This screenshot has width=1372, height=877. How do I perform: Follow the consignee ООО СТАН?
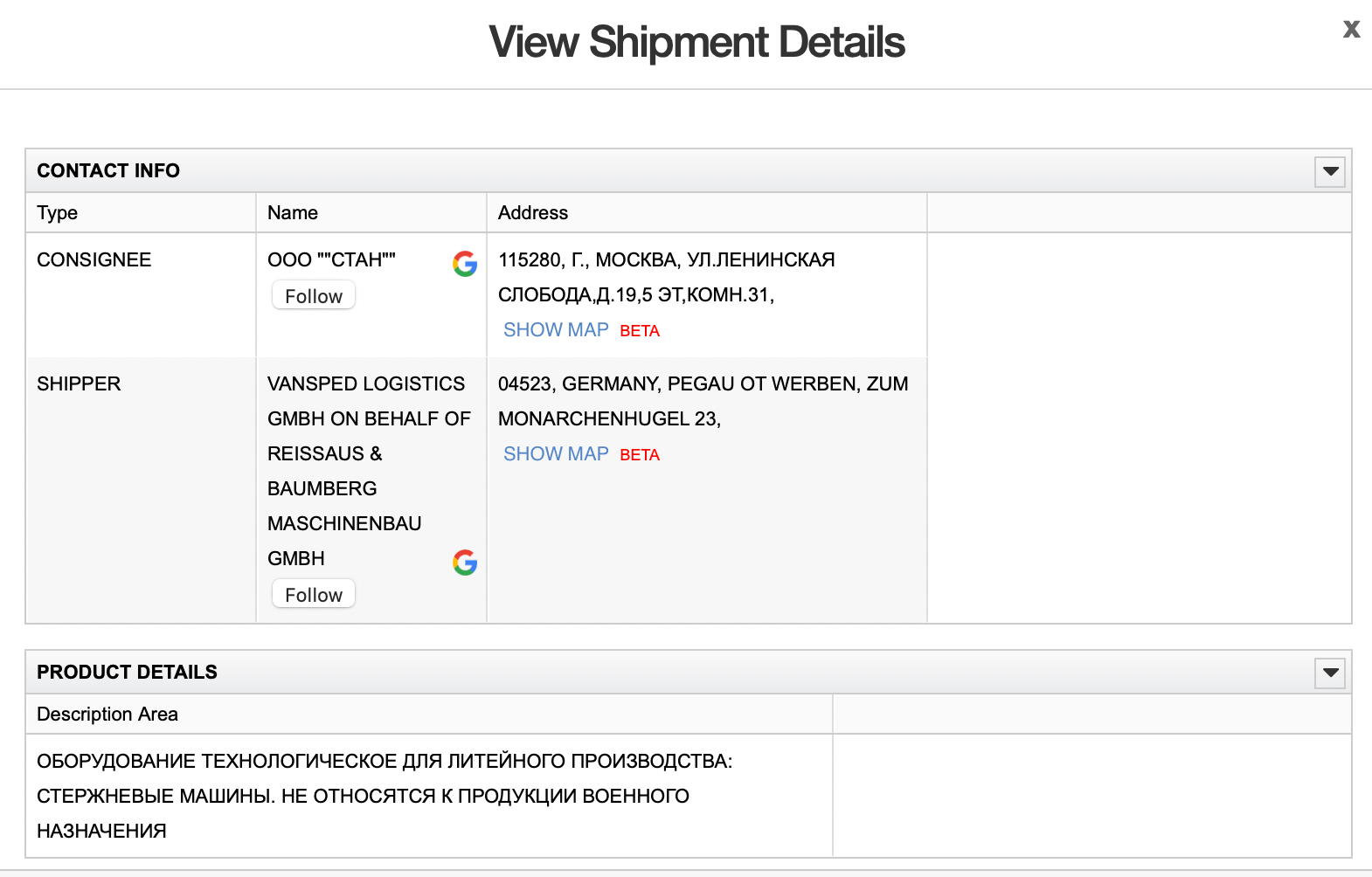(x=314, y=296)
